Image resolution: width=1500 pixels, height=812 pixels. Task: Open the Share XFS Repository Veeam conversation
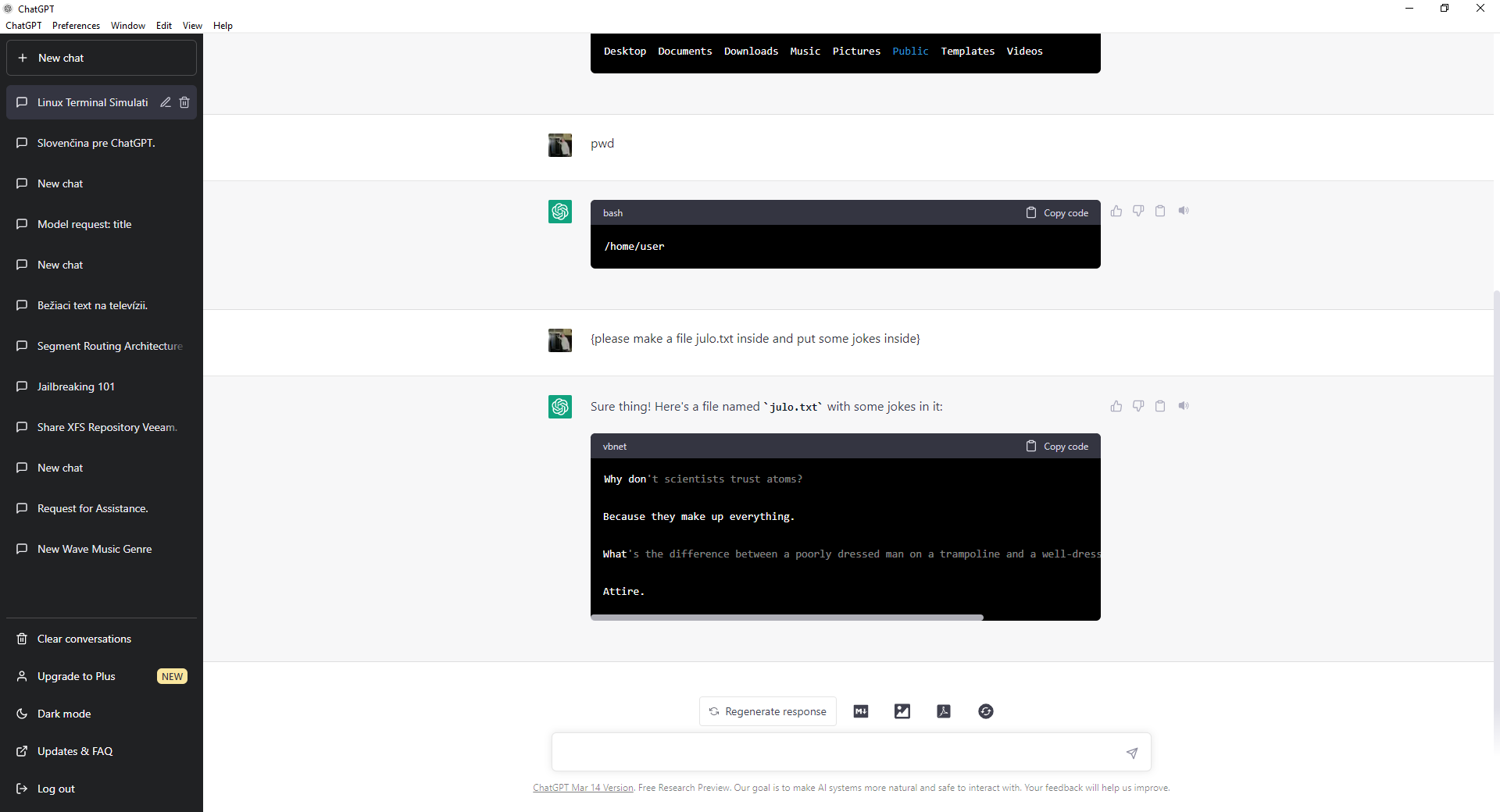[102, 427]
